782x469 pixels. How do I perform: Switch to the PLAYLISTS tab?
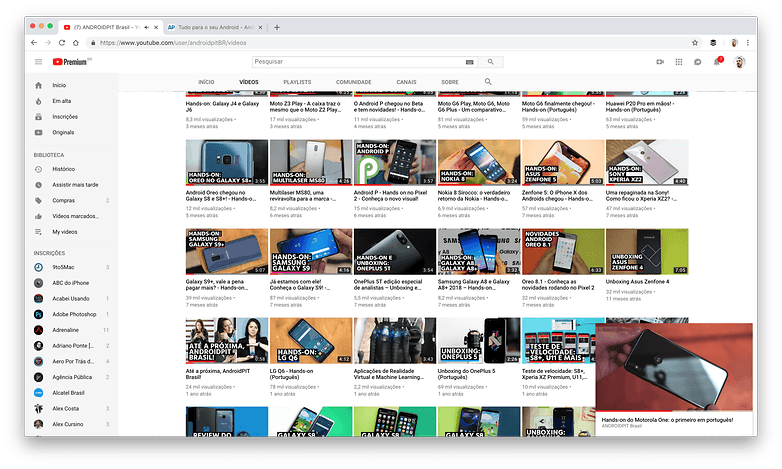pyautogui.click(x=297, y=82)
